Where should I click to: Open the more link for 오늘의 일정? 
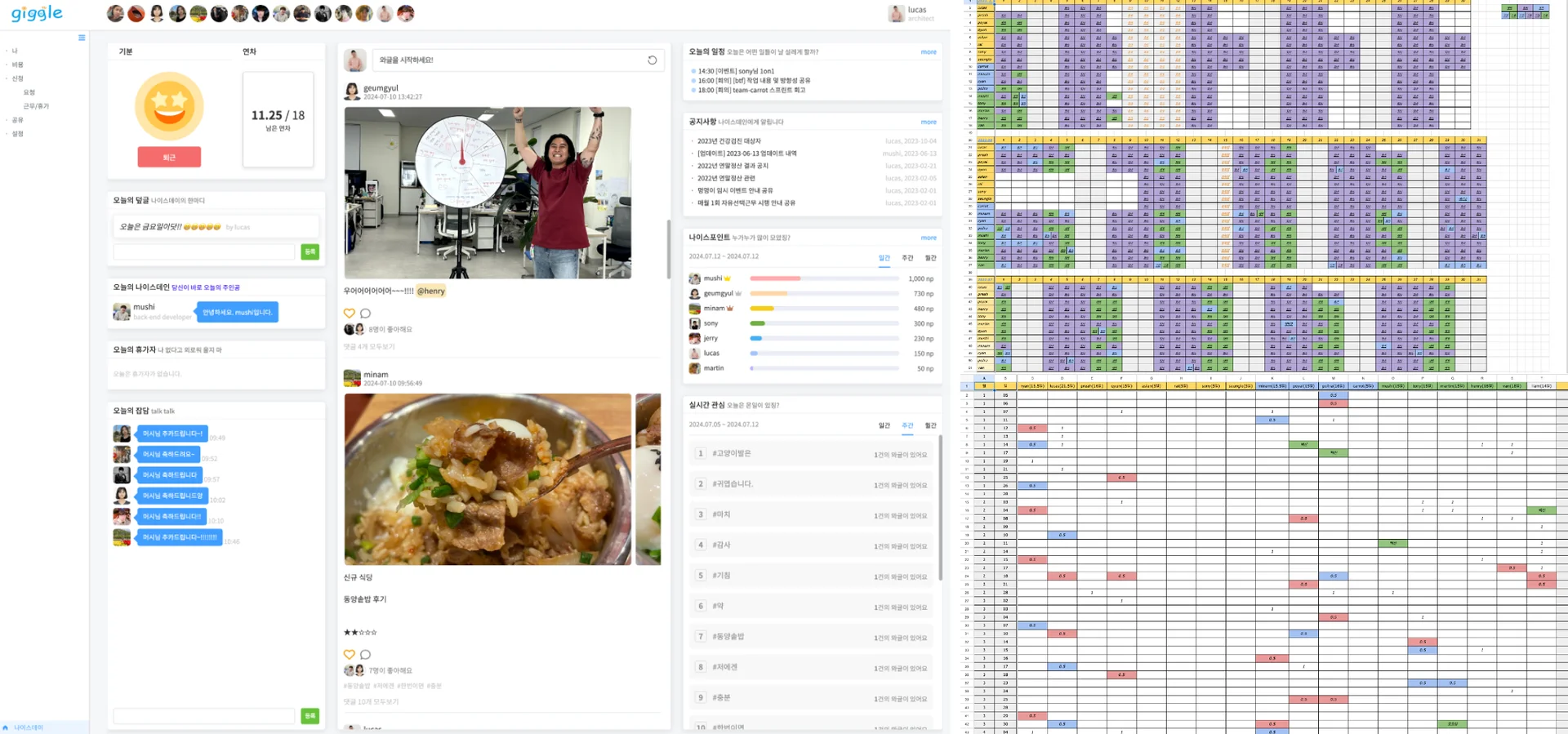pos(929,51)
